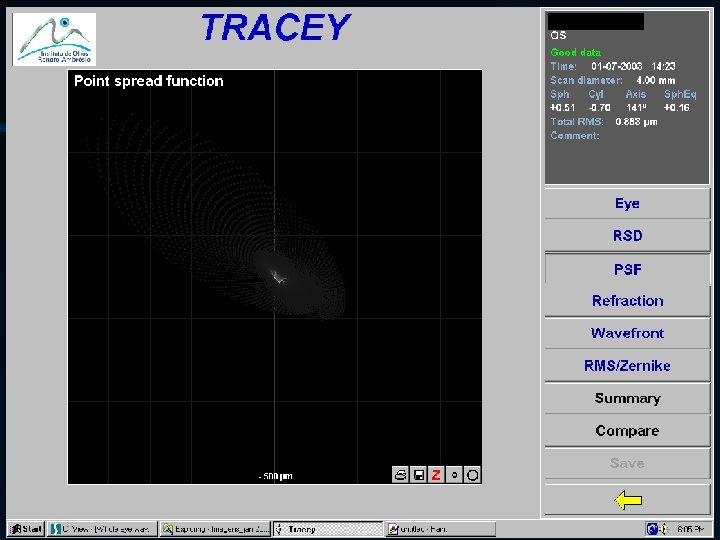Toggle the red Z Zernike icon
The width and height of the screenshot is (720, 540).
coord(436,474)
